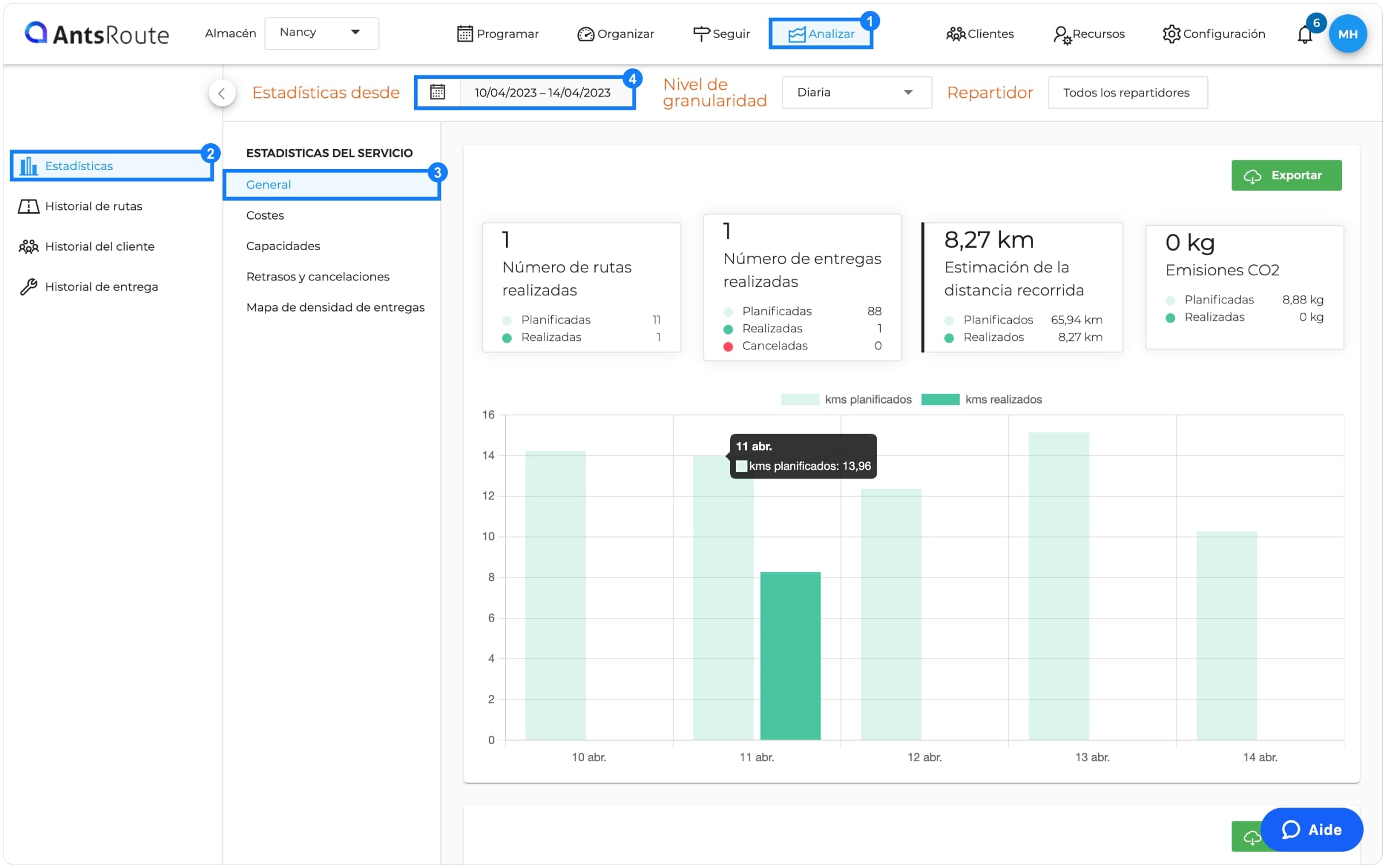This screenshot has width=1385, height=868.
Task: Open Historial de rutas
Action: (x=80, y=206)
